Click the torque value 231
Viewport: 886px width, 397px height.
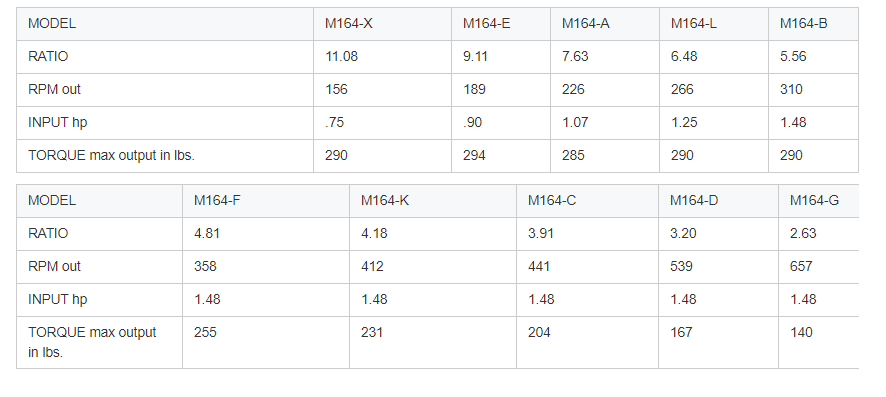click(372, 332)
